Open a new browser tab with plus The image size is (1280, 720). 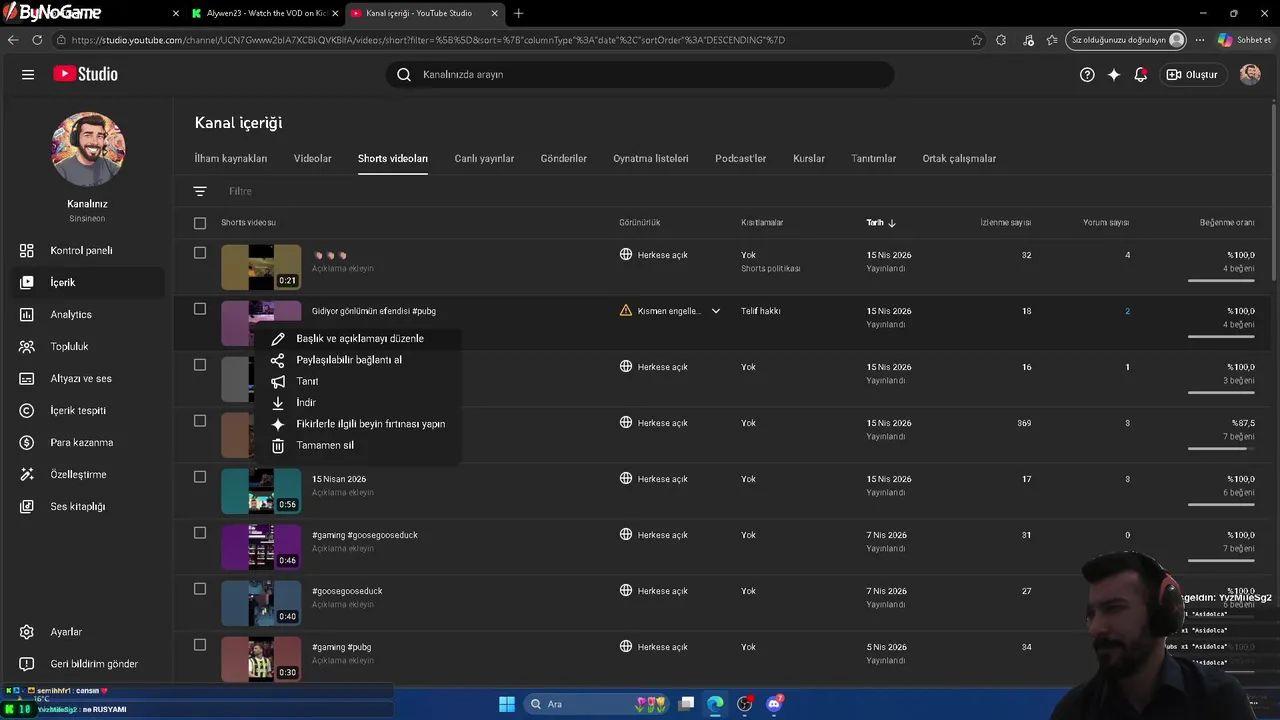click(518, 13)
